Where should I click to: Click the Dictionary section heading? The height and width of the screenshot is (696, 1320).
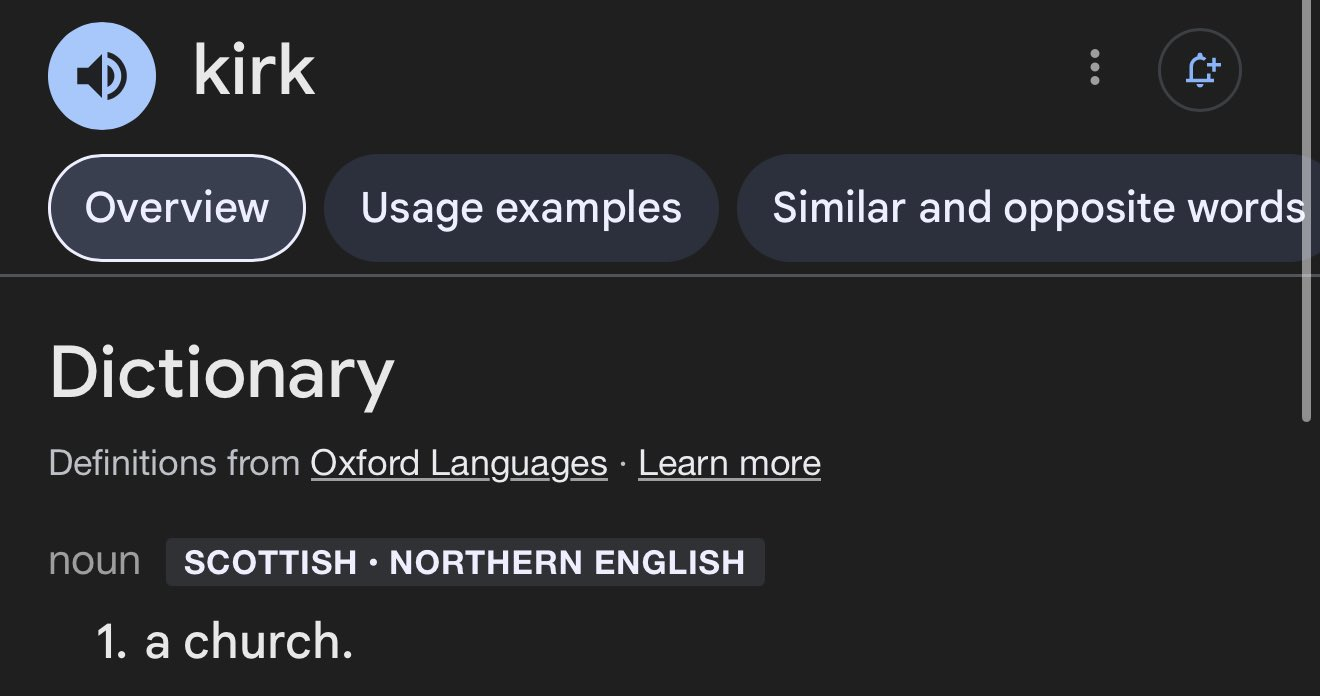[x=222, y=374]
